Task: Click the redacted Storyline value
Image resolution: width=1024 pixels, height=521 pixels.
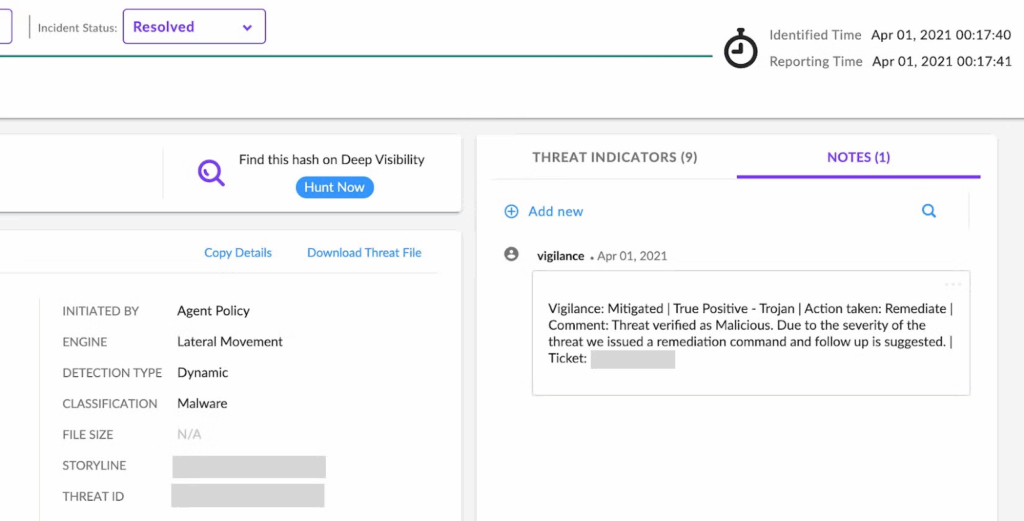Action: 249,466
